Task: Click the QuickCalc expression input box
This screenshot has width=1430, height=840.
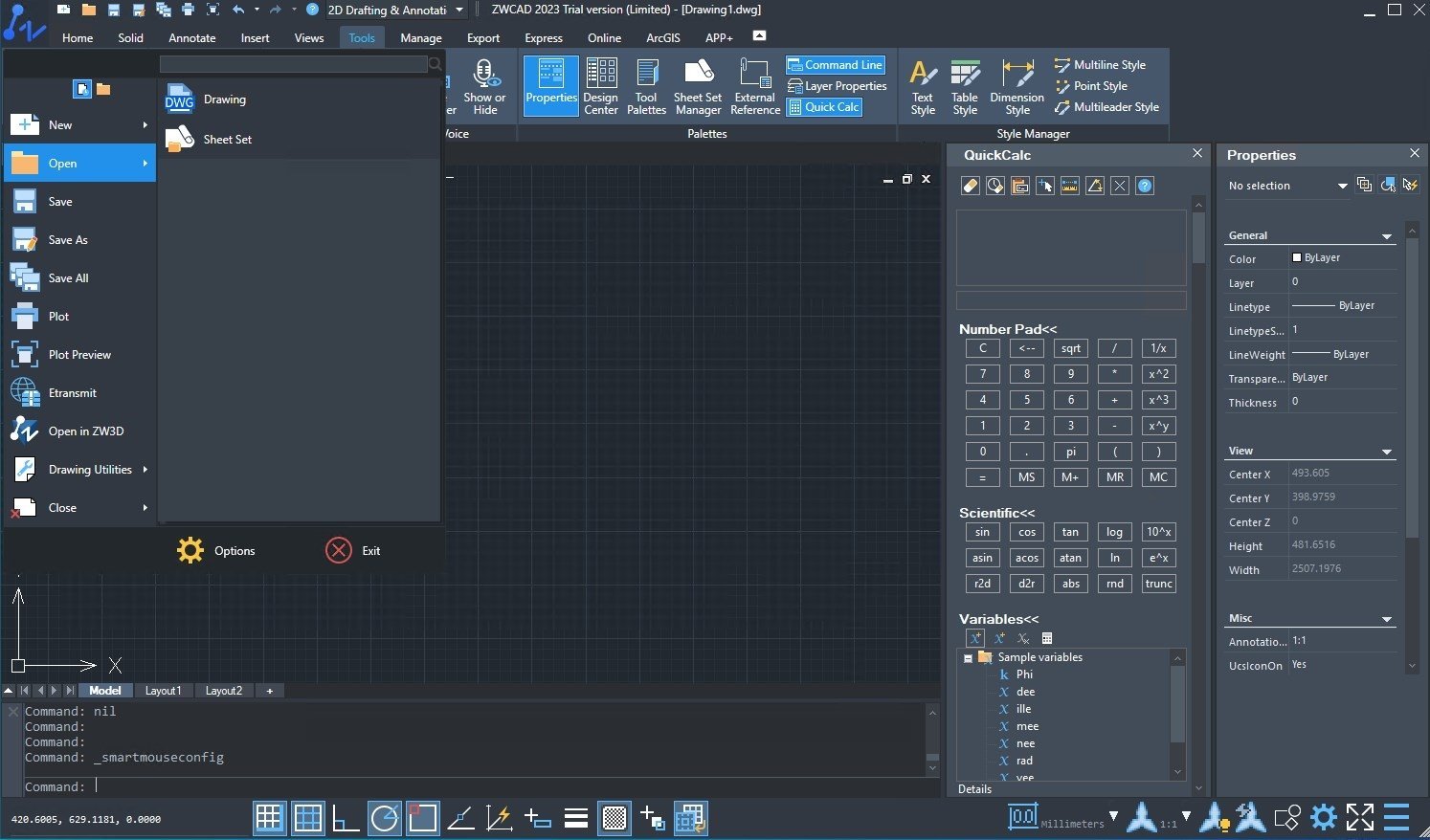Action: click(x=1071, y=300)
